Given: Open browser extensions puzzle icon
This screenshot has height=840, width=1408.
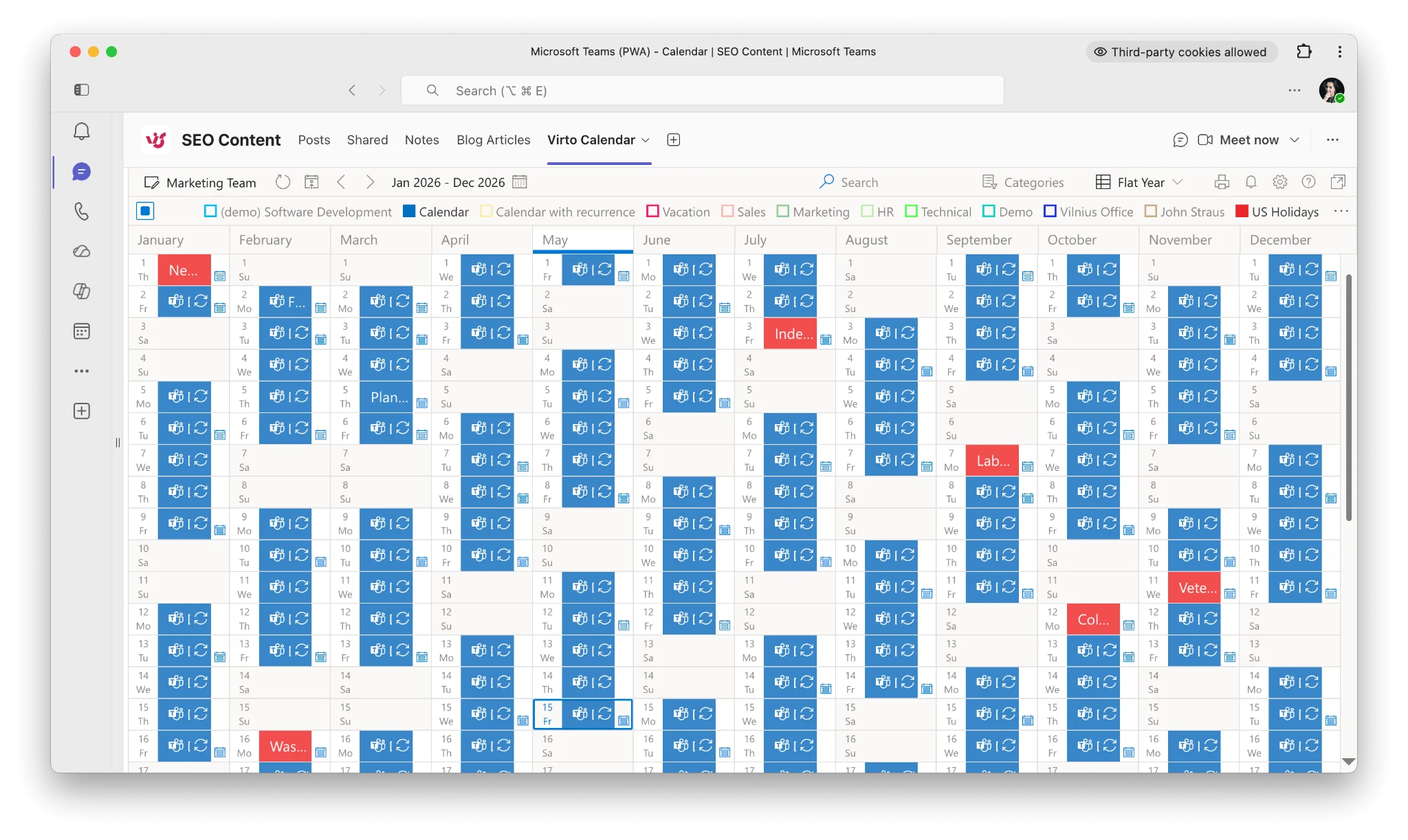Looking at the screenshot, I should click(x=1303, y=52).
